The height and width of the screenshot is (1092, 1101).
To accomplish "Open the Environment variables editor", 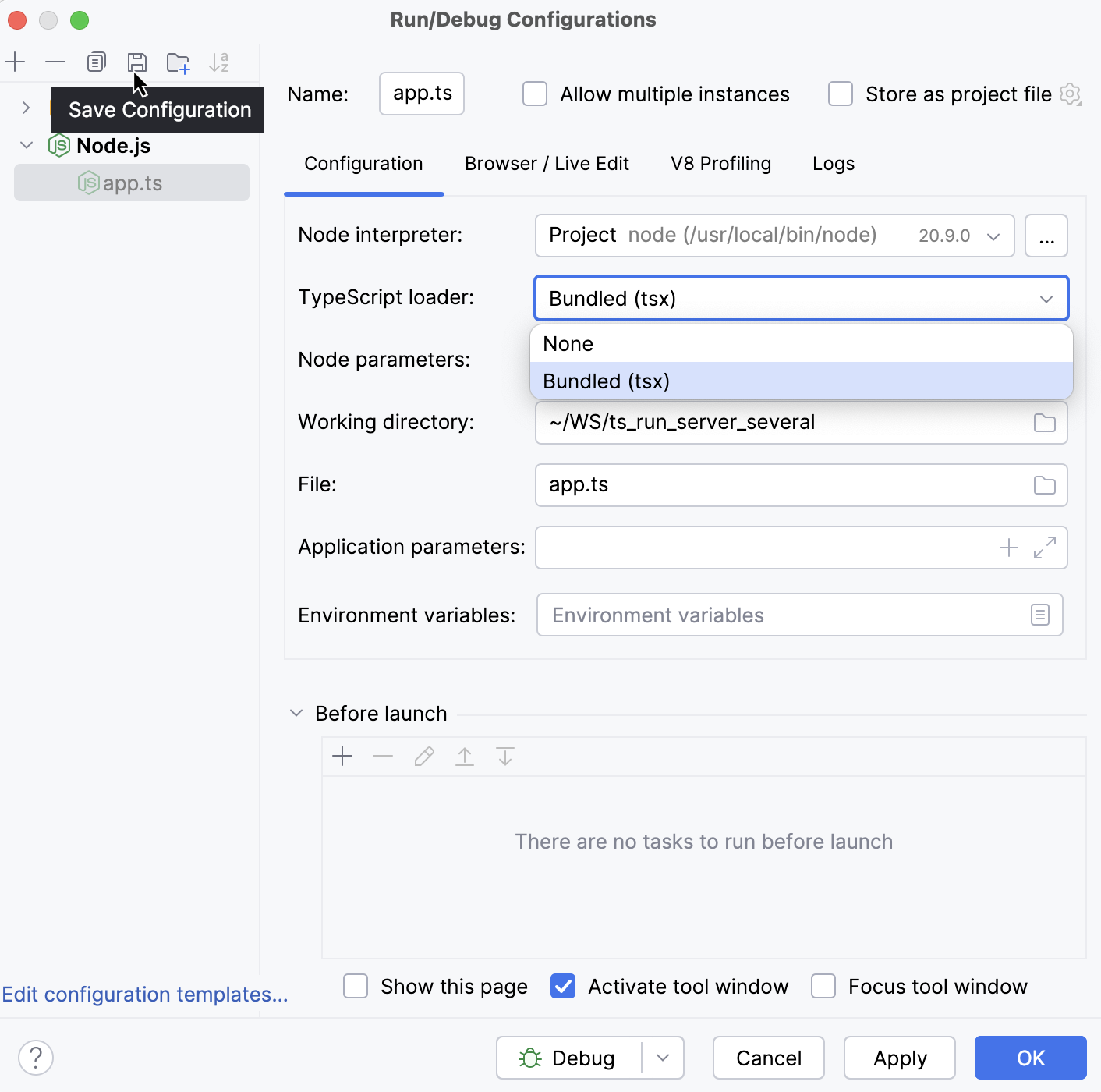I will coord(1039,615).
